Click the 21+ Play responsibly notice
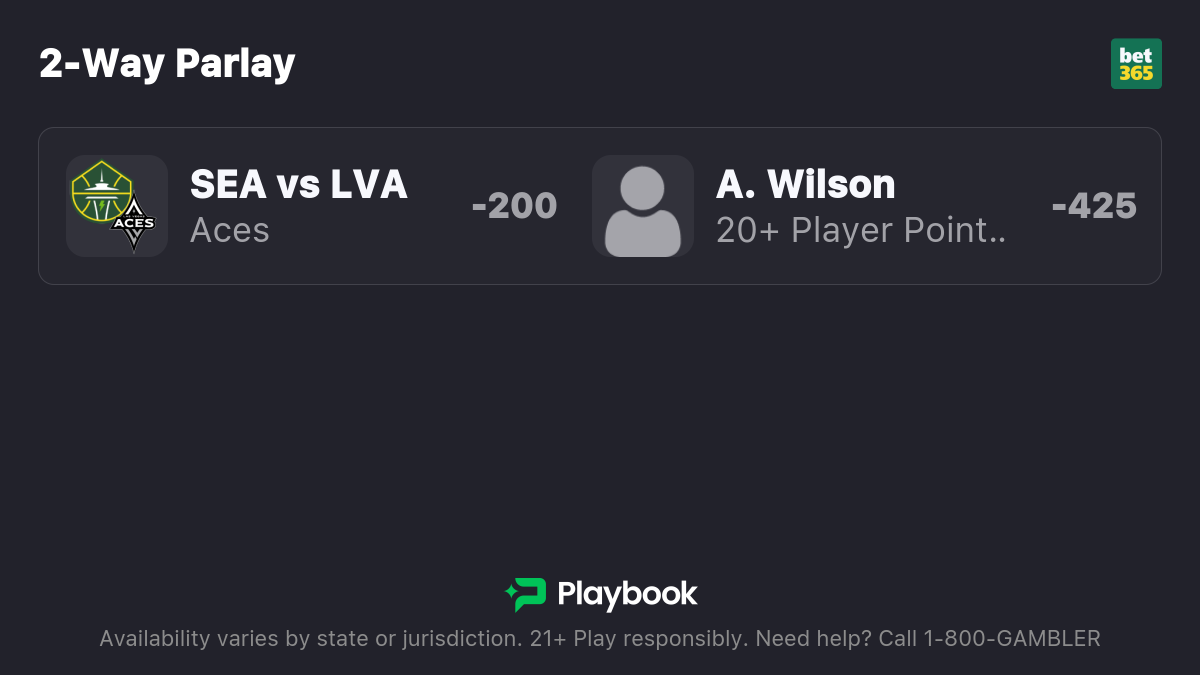Image resolution: width=1200 pixels, height=675 pixels. (x=637, y=638)
